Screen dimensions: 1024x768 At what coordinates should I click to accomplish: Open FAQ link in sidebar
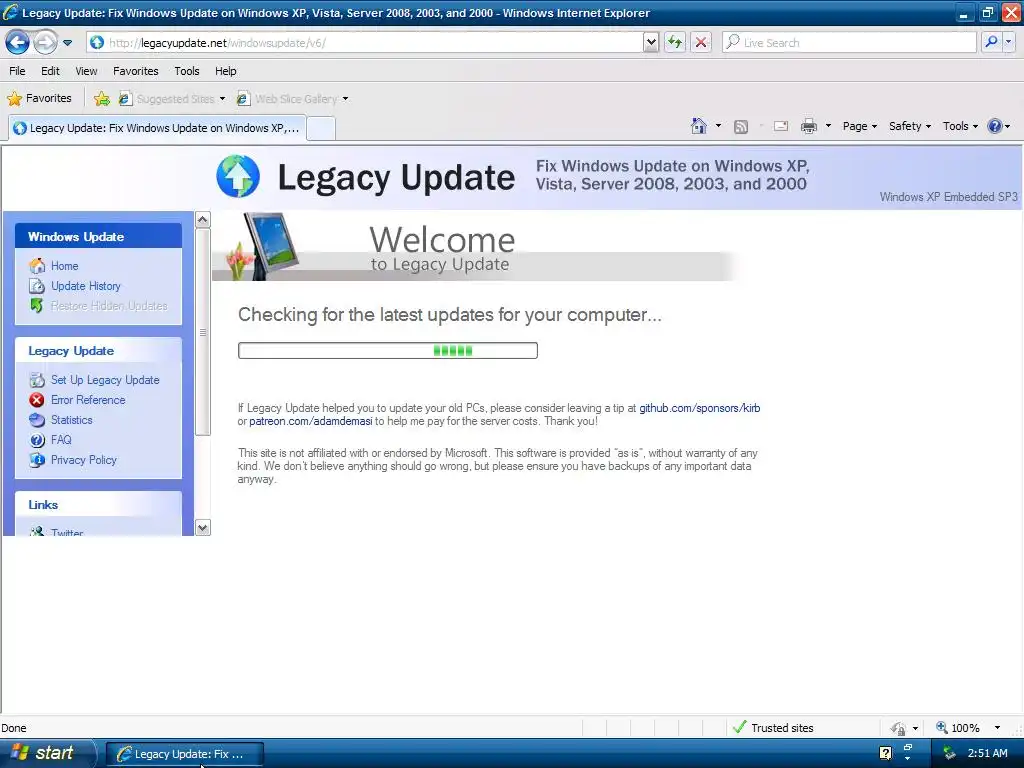pos(61,440)
